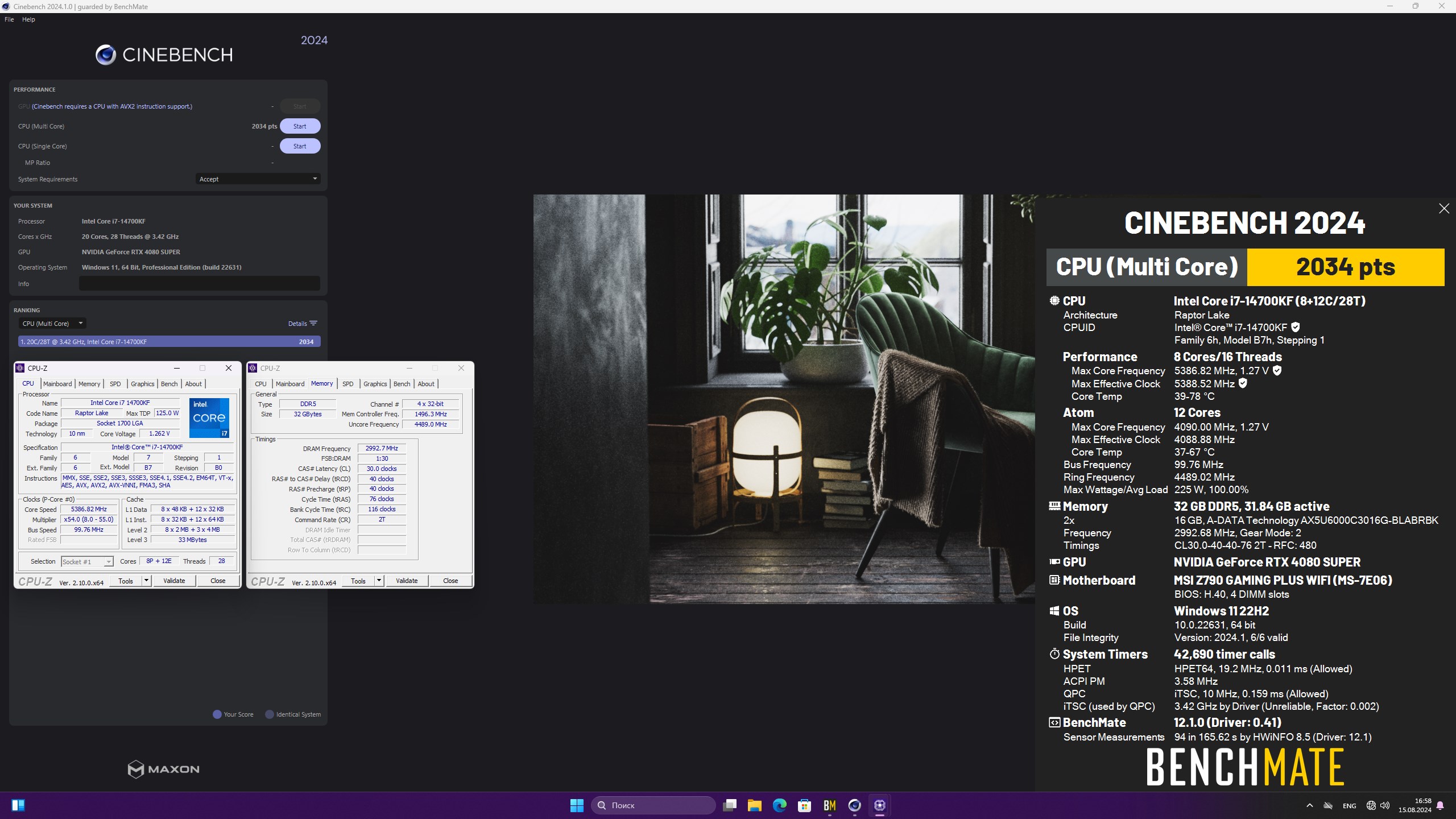Start the CPU Single Core benchmark
The width and height of the screenshot is (1456, 819).
tap(300, 146)
